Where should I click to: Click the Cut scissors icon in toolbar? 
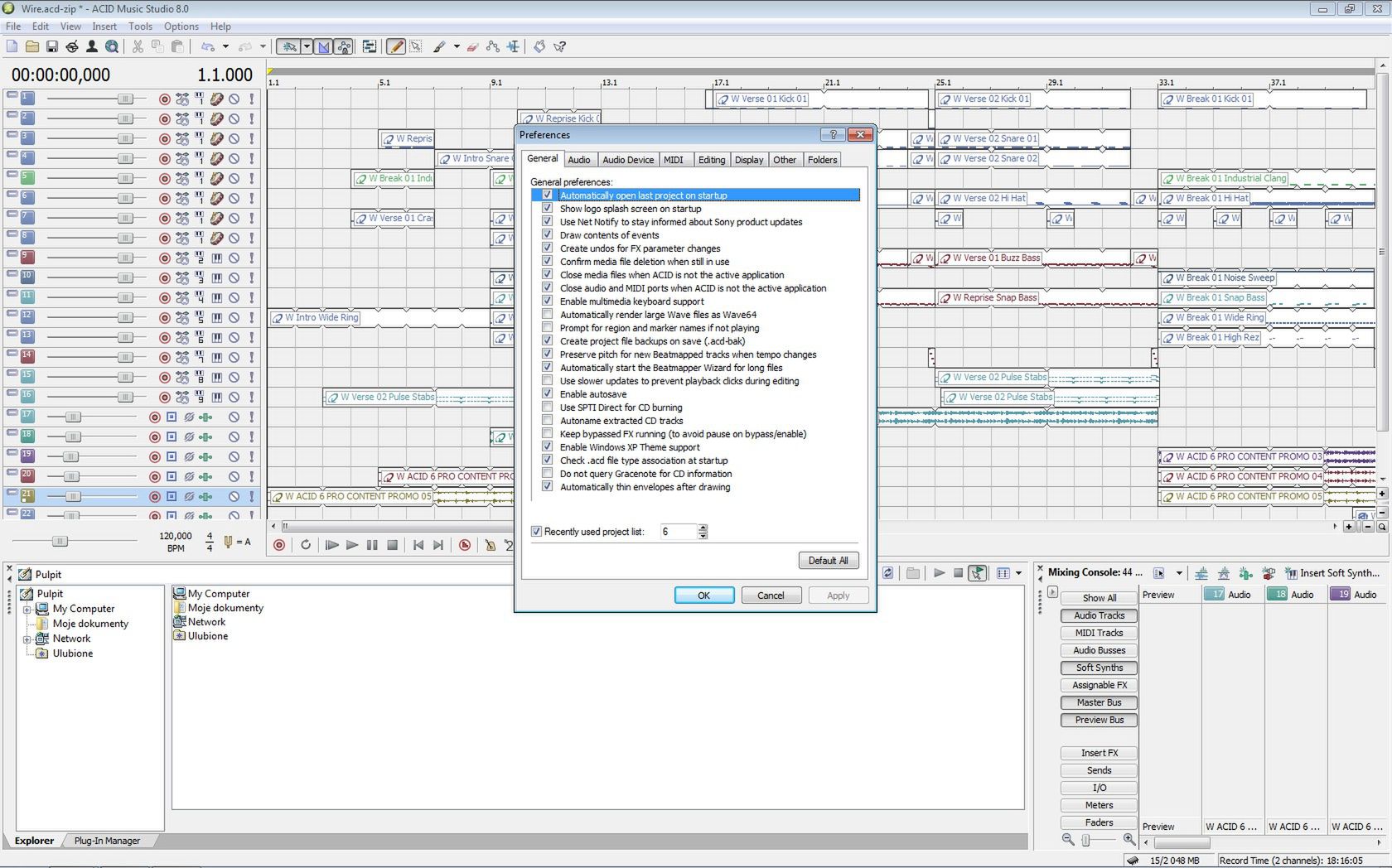(138, 46)
